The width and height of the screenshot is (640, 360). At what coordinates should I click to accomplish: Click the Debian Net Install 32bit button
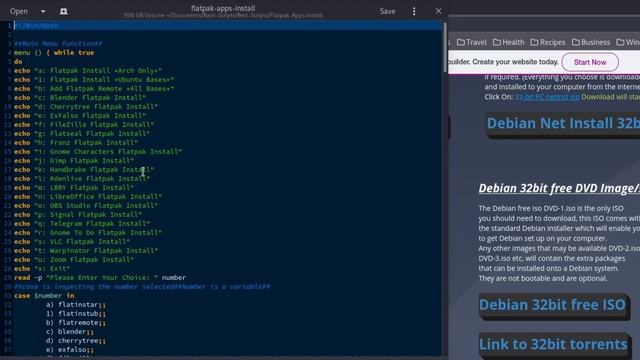tap(563, 124)
